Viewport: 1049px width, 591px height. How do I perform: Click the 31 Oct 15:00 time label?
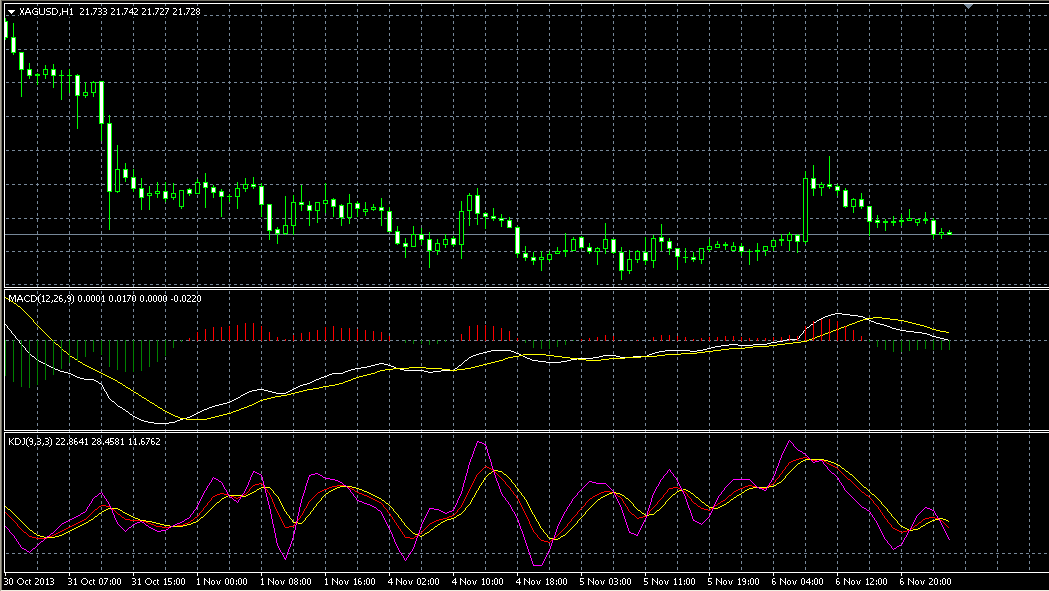[x=159, y=582]
